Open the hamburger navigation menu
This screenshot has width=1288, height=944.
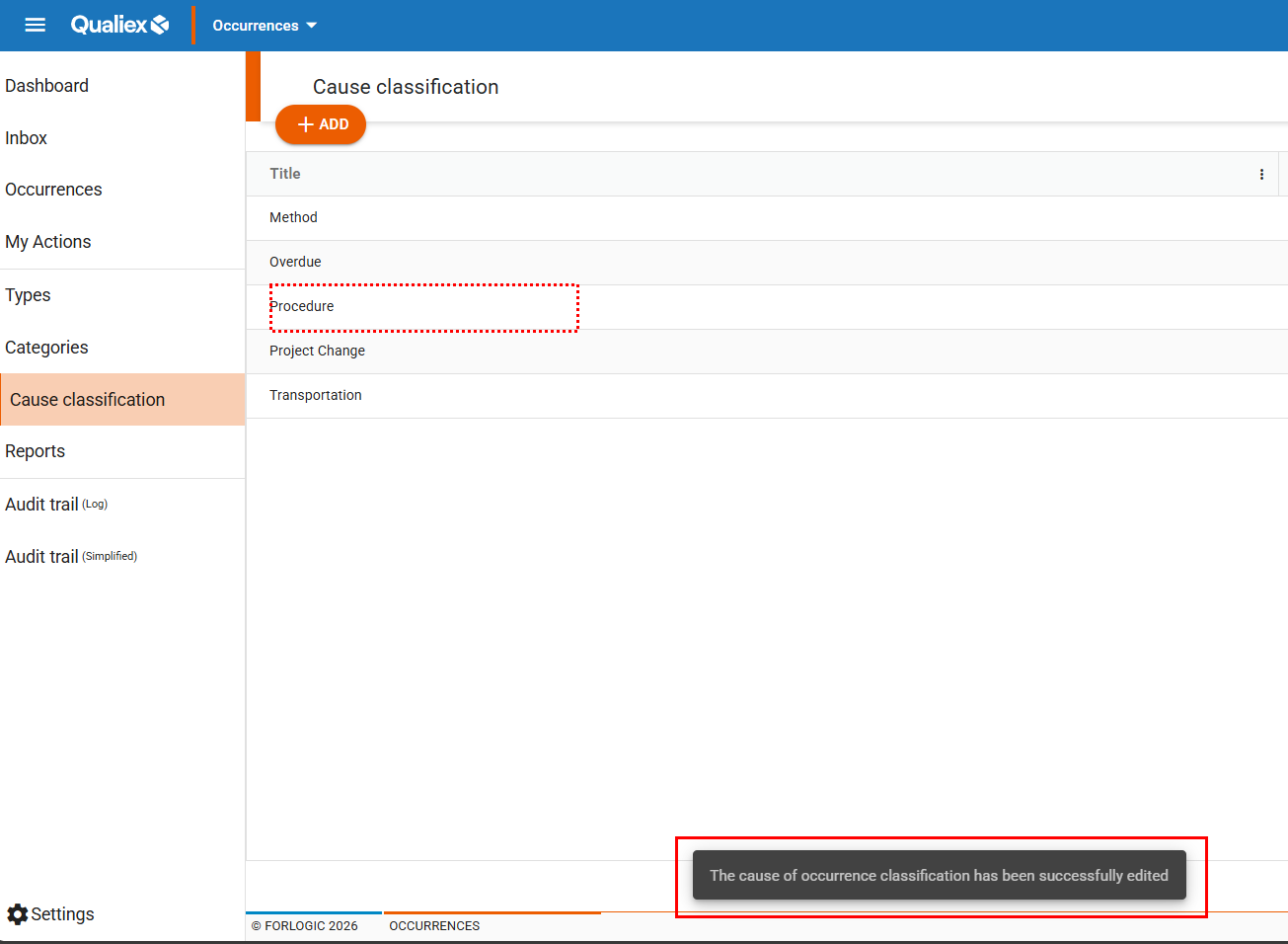pyautogui.click(x=35, y=25)
